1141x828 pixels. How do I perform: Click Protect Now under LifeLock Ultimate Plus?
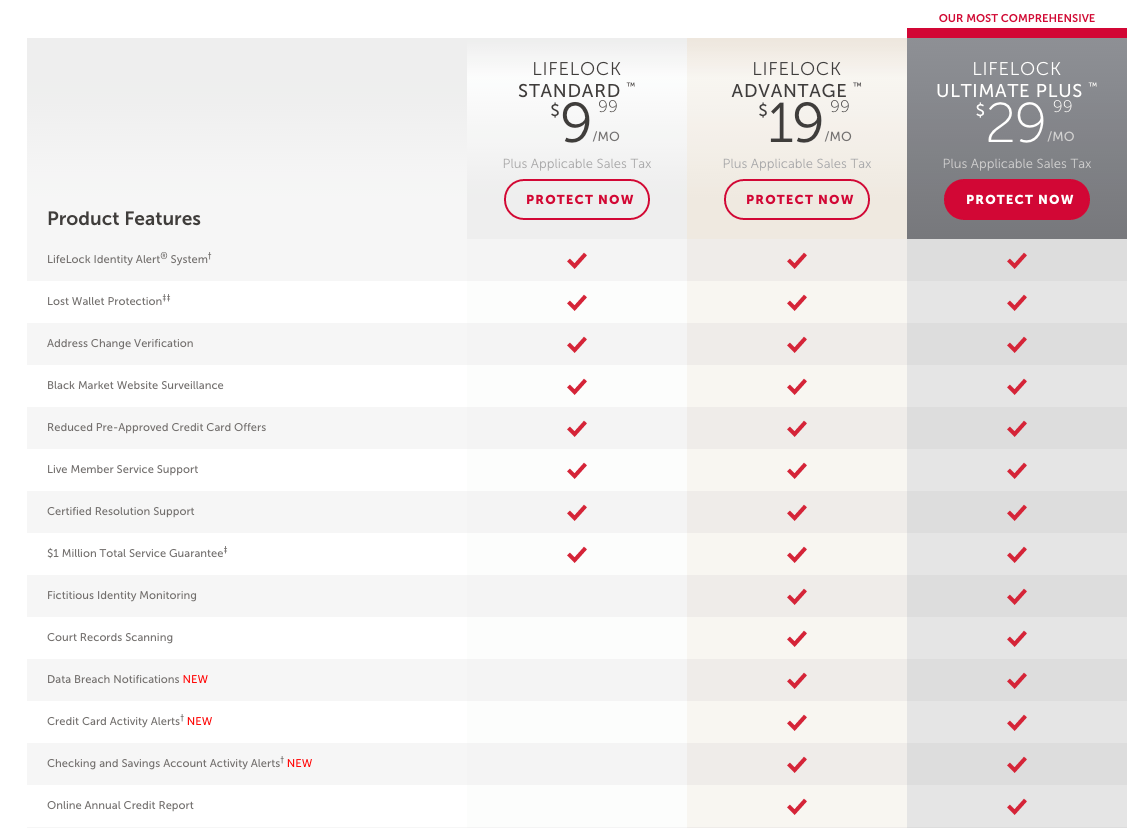[x=1017, y=199]
